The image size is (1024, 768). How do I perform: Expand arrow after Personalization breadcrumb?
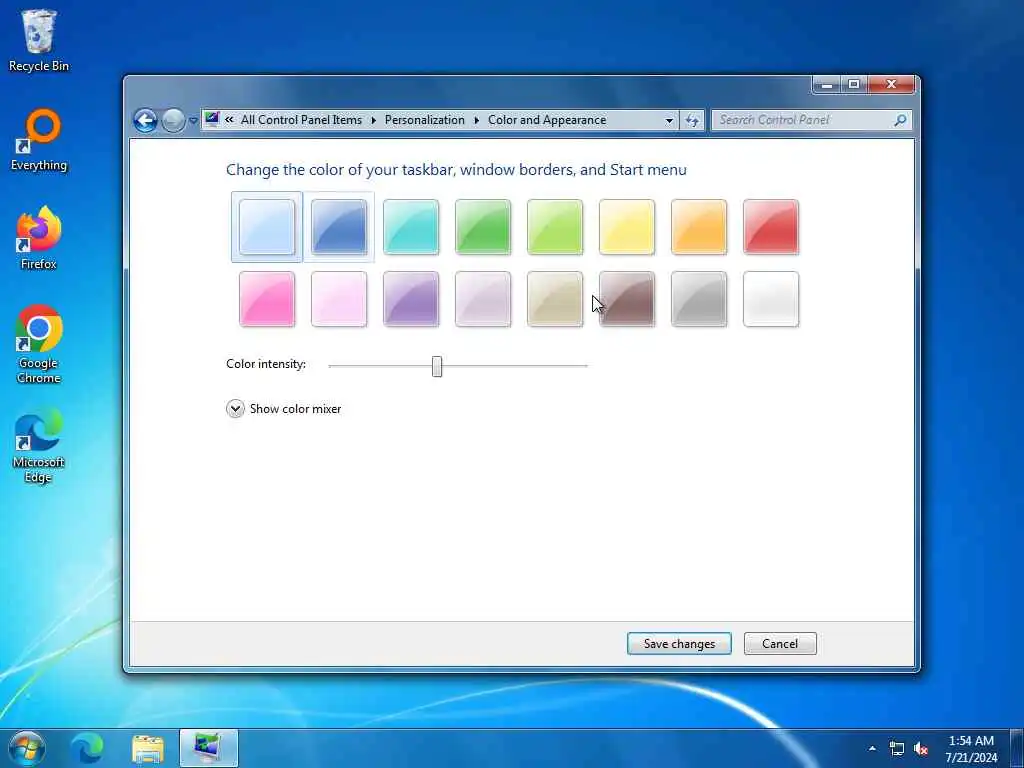coord(477,121)
